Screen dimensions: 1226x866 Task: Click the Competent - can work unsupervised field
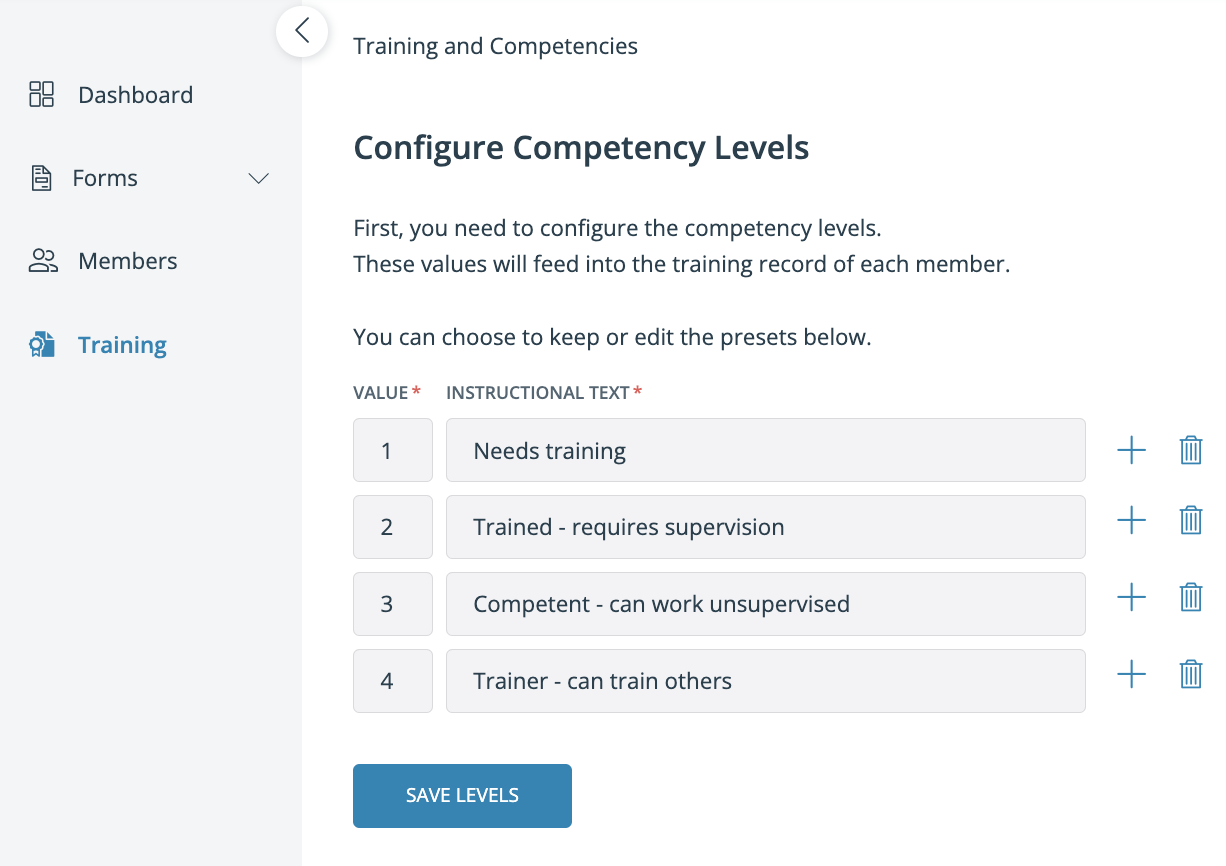[766, 604]
